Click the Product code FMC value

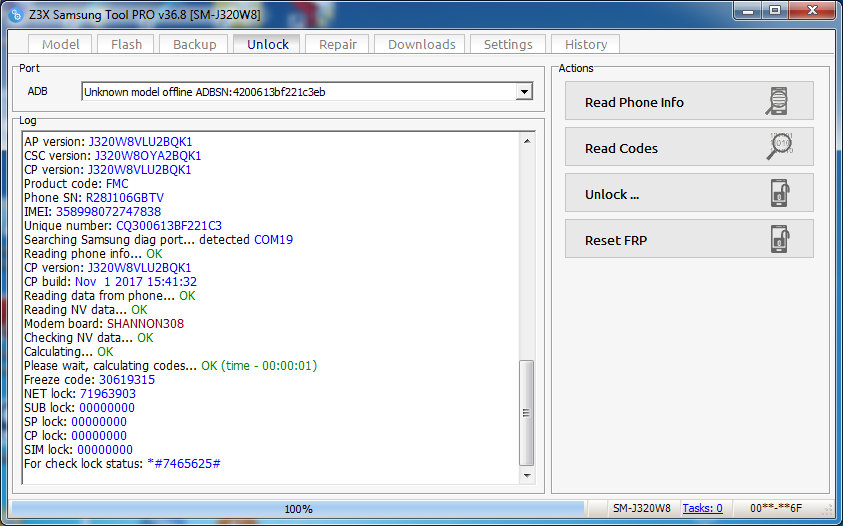tap(117, 184)
